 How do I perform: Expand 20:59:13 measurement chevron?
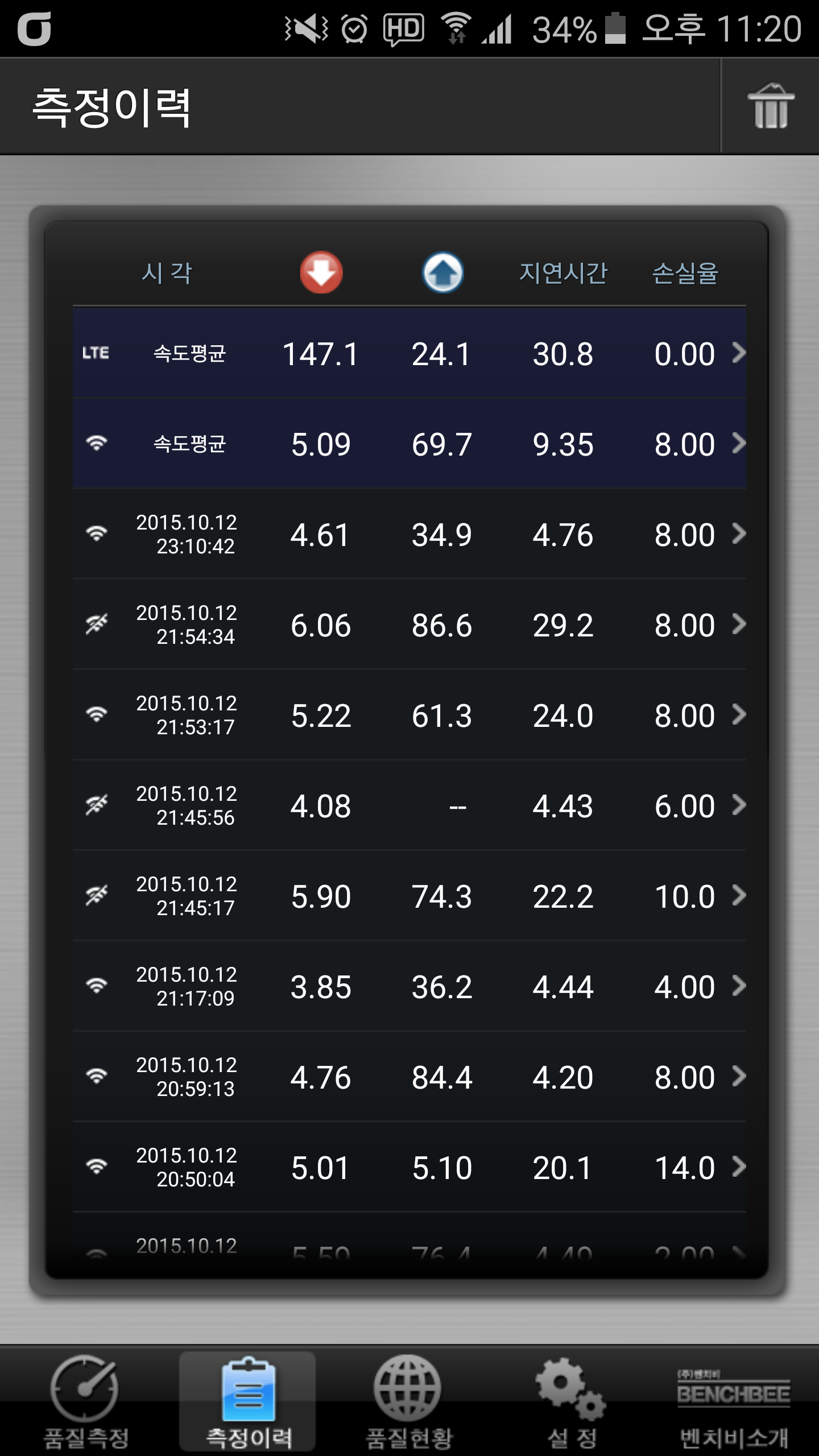[739, 1076]
